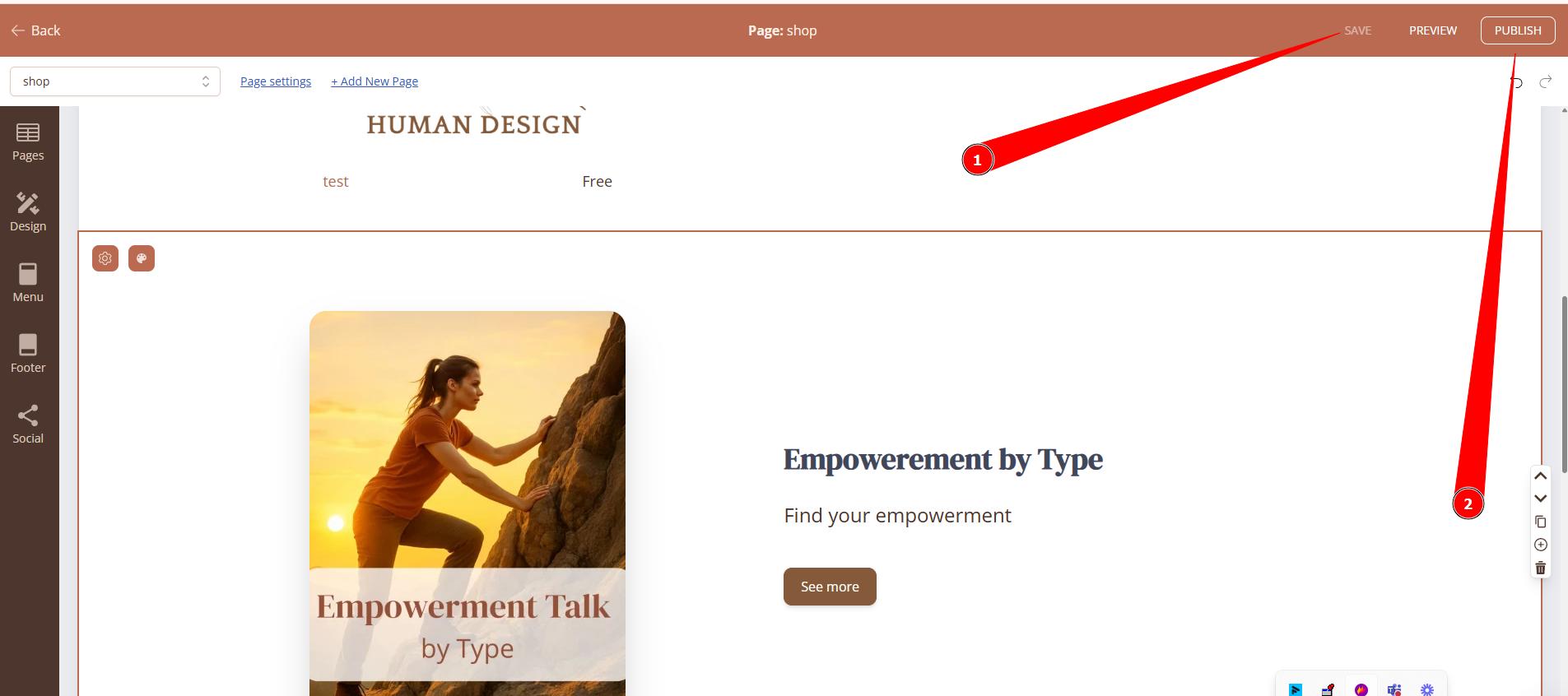Redo the last undone change
This screenshot has height=696, width=1568.
[x=1546, y=81]
